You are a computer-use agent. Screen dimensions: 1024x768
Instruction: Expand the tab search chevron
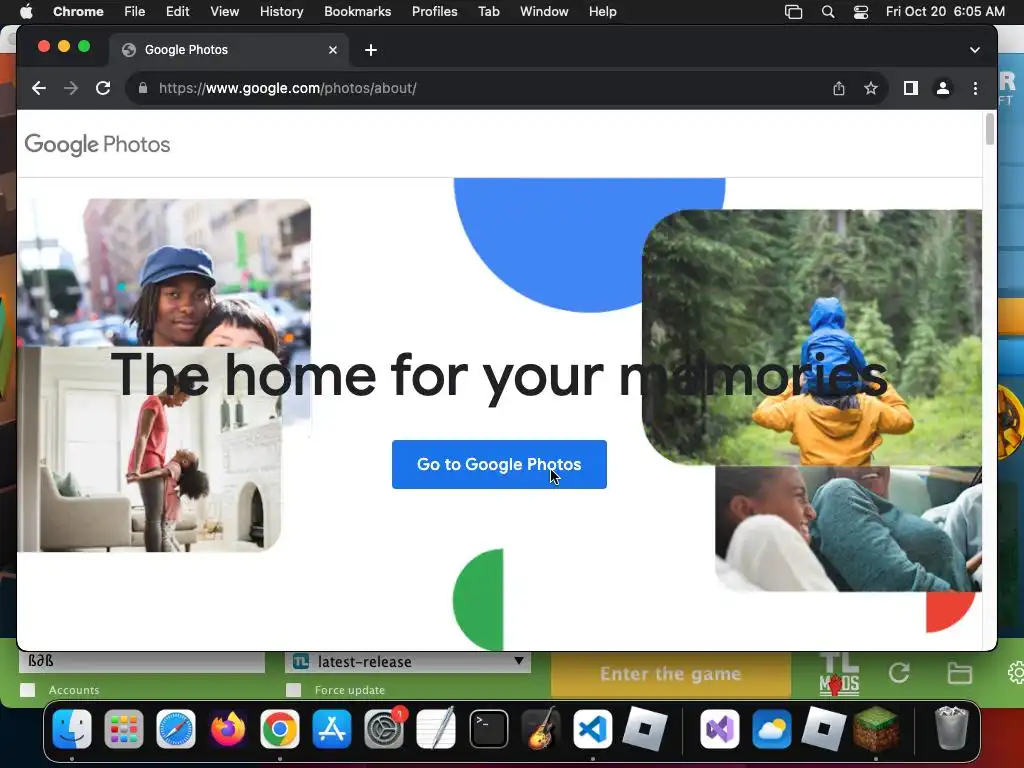[974, 50]
